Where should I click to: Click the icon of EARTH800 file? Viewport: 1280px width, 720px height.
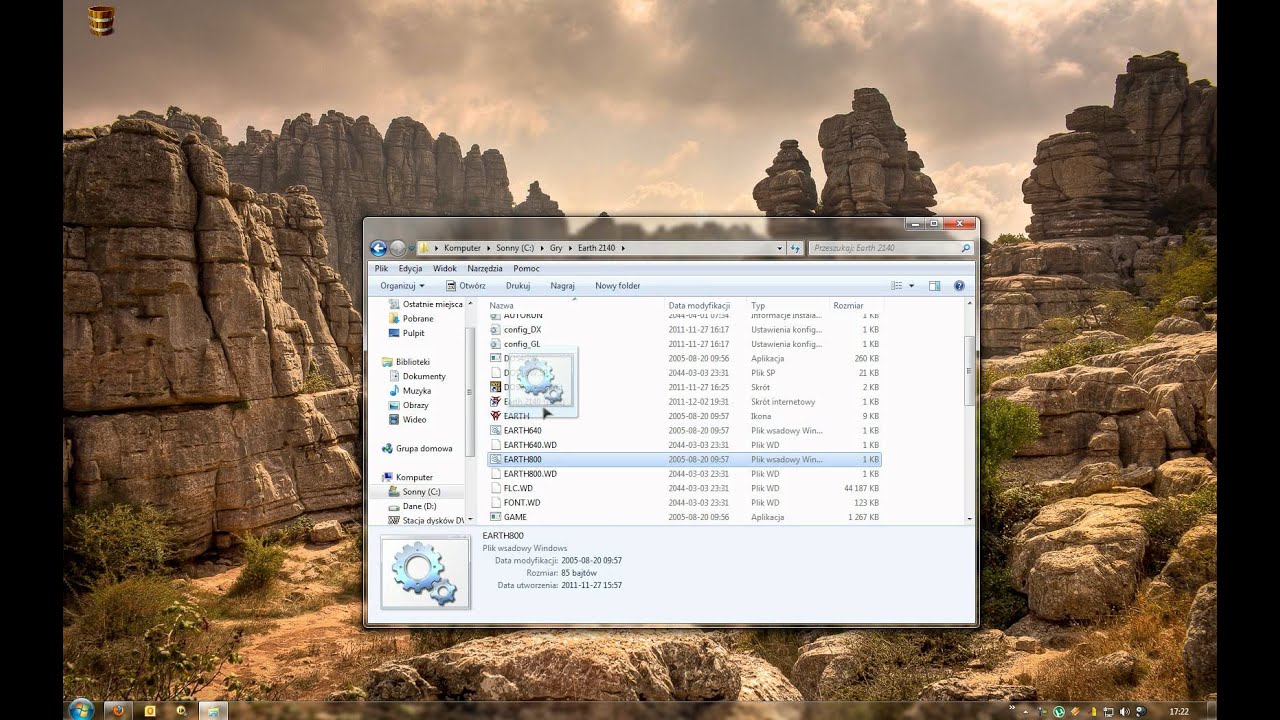tap(495, 460)
